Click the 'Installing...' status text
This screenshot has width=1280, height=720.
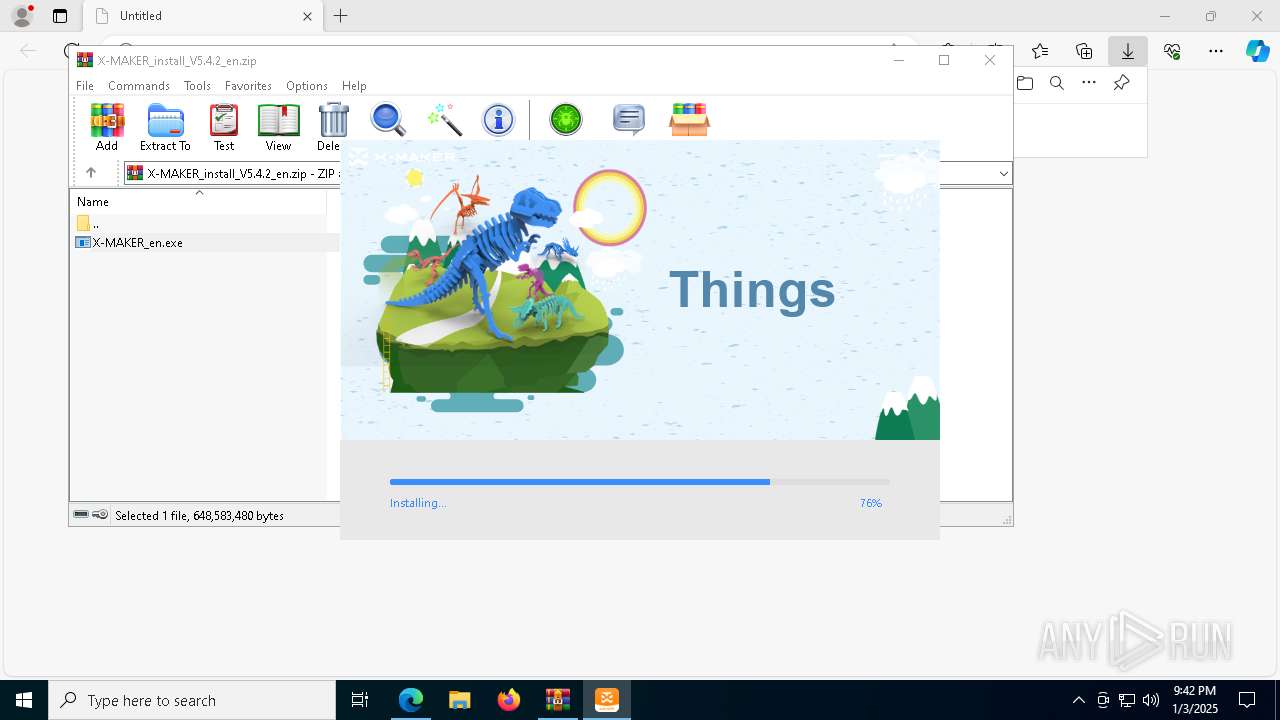point(418,503)
